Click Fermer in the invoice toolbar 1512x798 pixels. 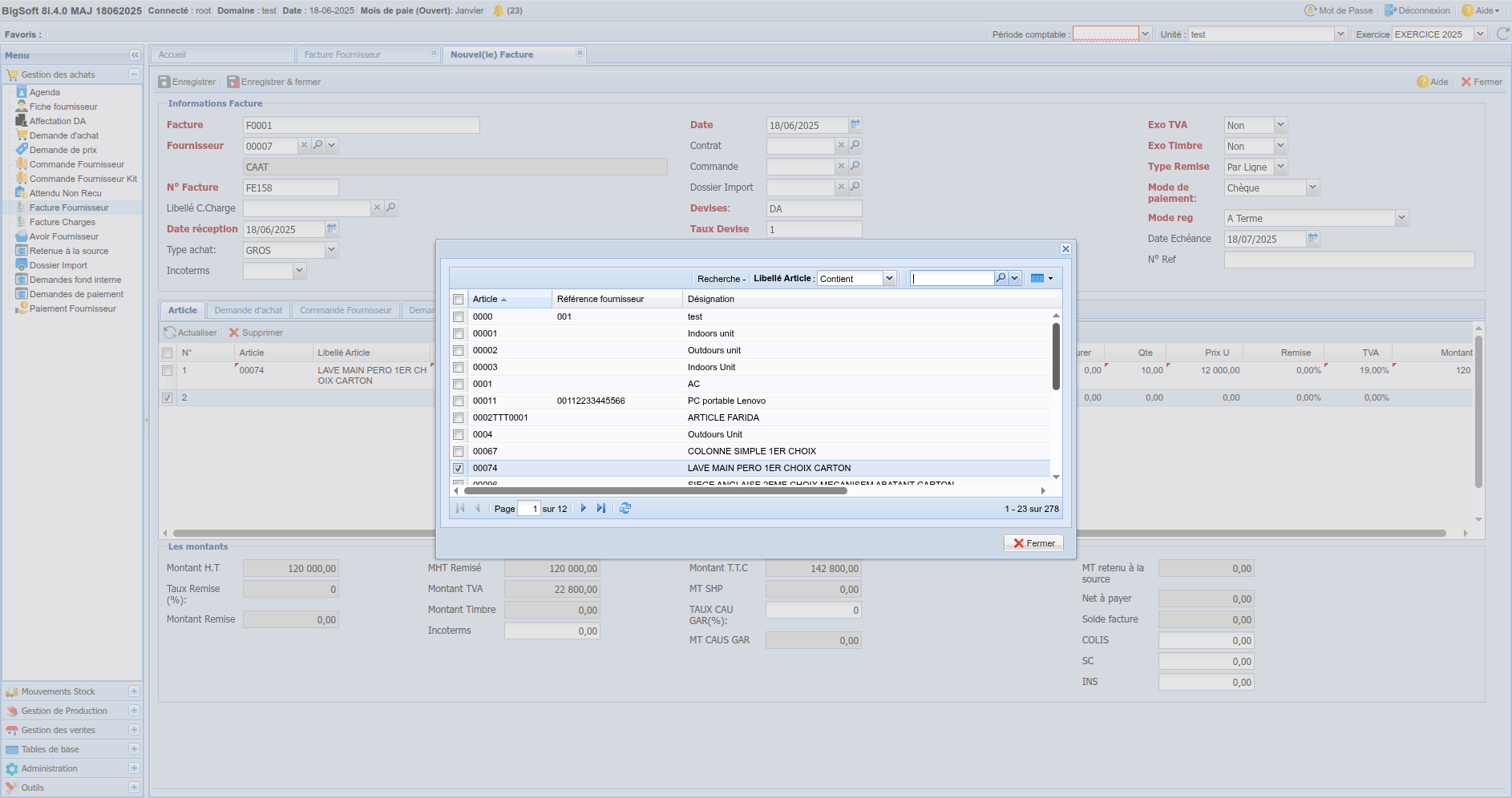point(1482,82)
